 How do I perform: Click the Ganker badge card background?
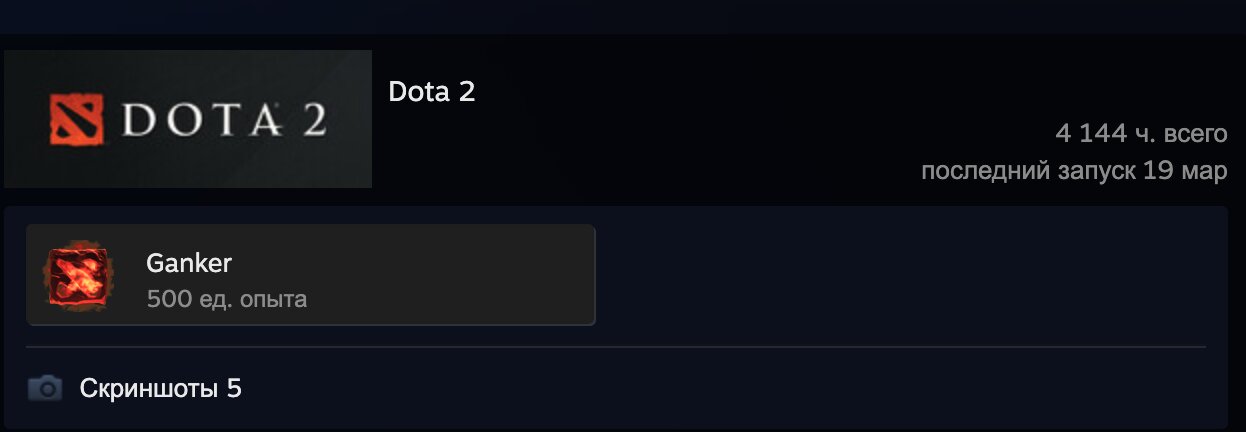[x=311, y=275]
